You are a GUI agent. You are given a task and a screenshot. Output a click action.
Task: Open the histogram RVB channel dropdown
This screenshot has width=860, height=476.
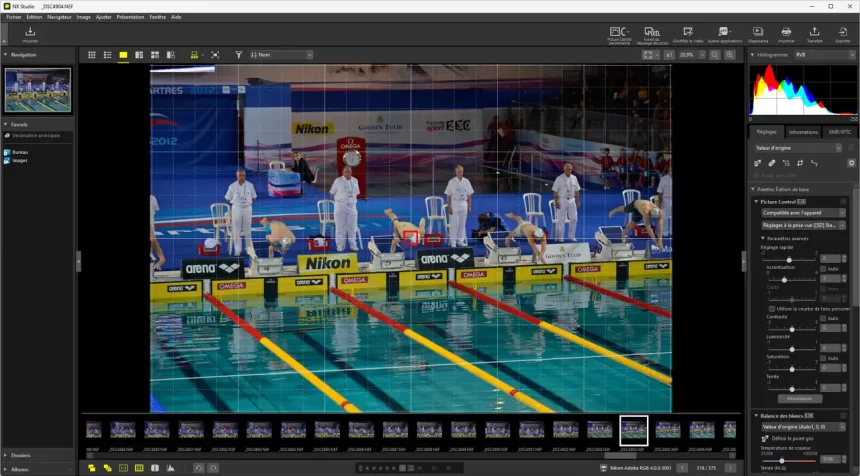[815, 55]
